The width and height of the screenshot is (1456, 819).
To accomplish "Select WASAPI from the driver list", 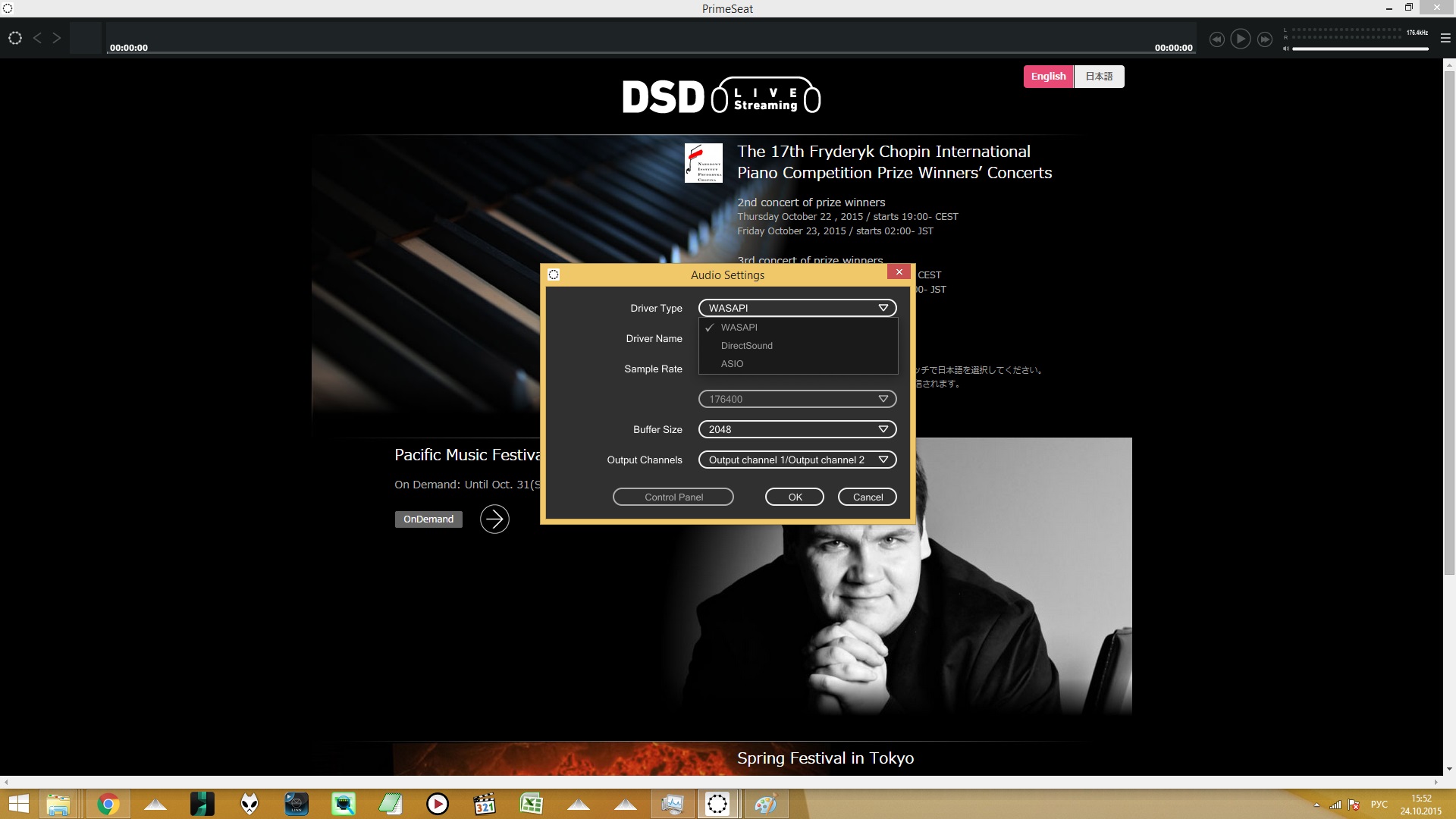I will click(x=798, y=328).
